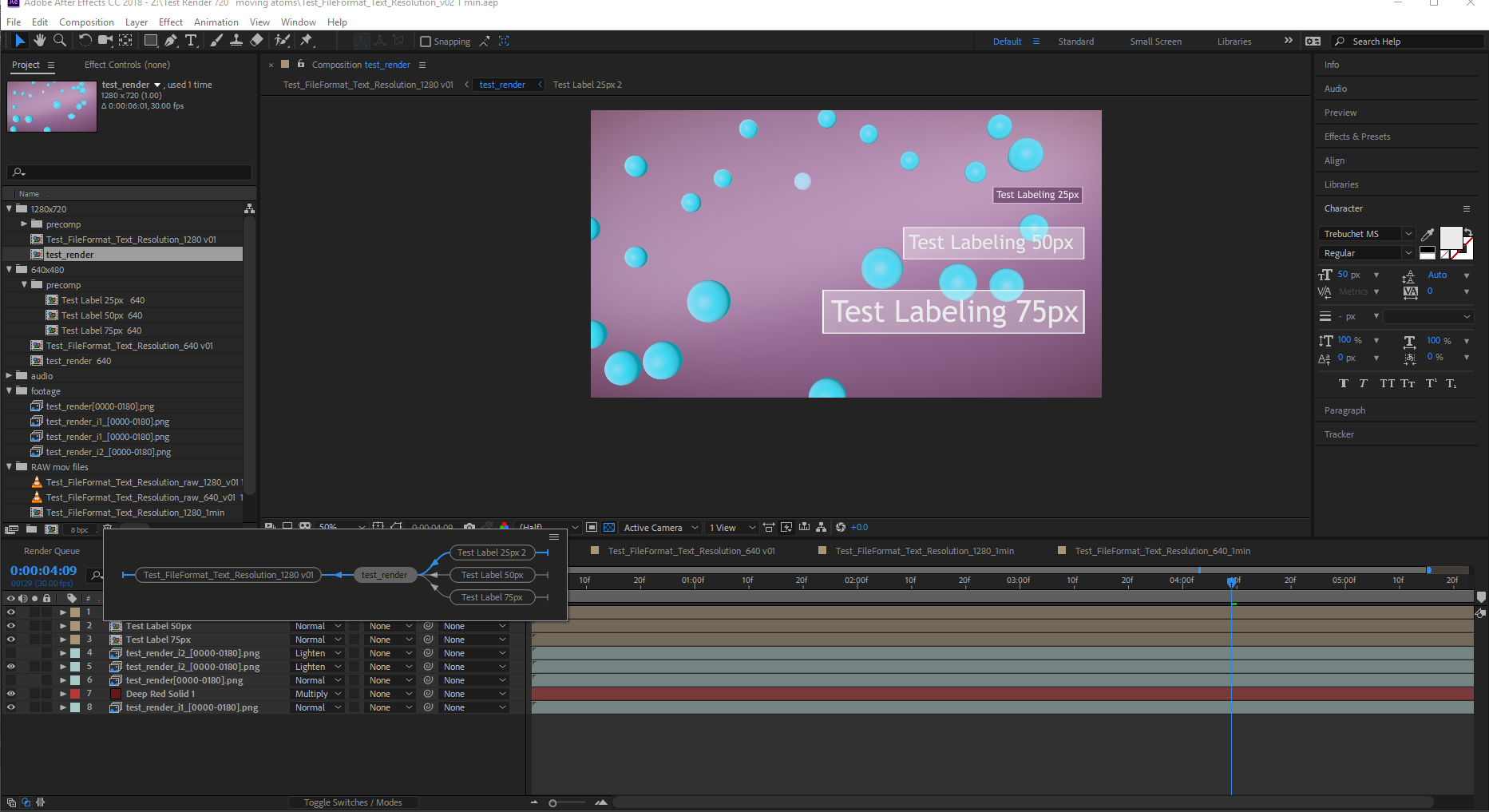Apply Faux Bold text style
Screen dimensions: 1489x812
click(x=1344, y=383)
